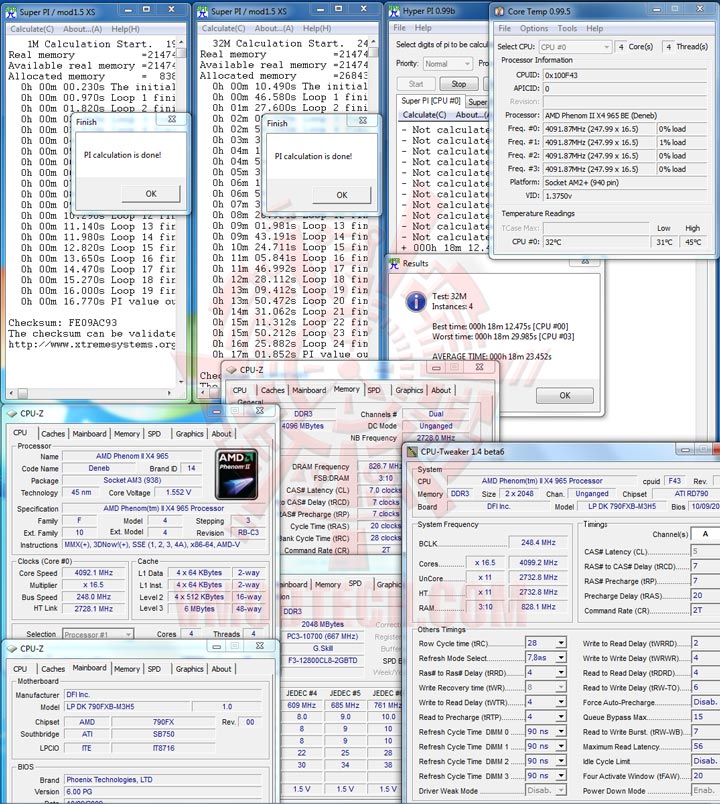Click the Channel(s) field showing A in CPU-Tweaker

[705, 534]
